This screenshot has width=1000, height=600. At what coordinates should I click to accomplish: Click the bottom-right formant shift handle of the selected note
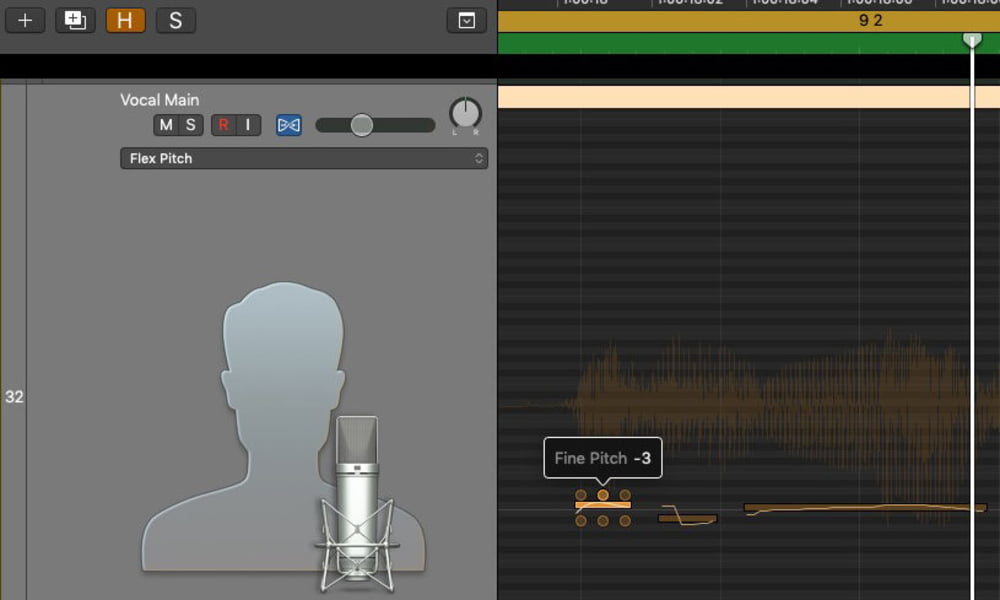pyautogui.click(x=625, y=520)
